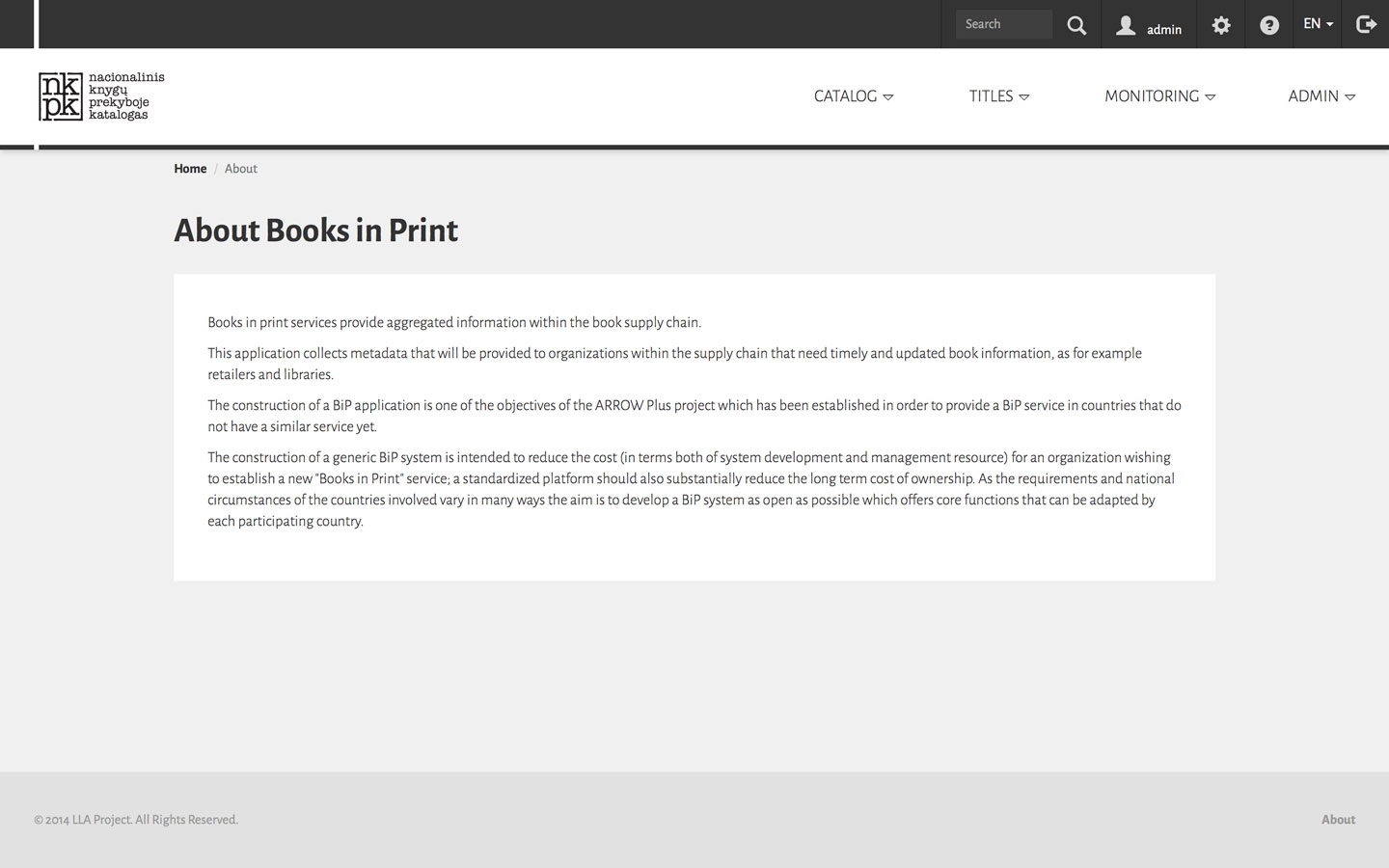Go to Home breadcrumb link
Screen dimensions: 1389x868
click(x=190, y=169)
